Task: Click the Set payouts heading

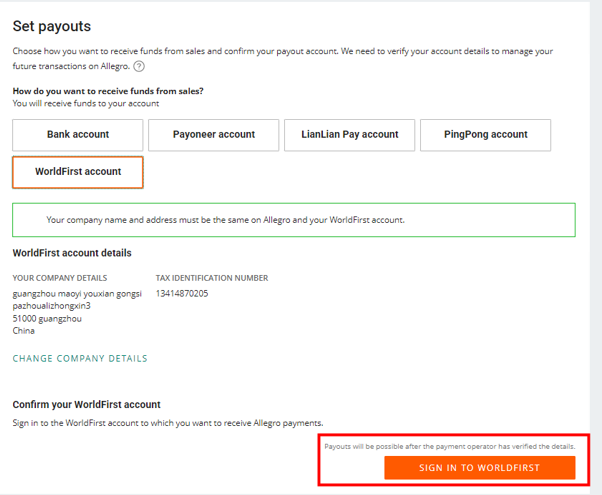Action: 51,26
